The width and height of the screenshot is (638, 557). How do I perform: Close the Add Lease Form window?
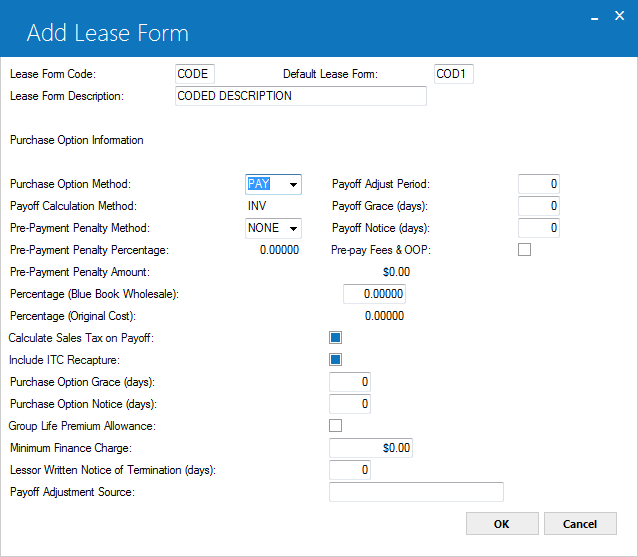tap(619, 16)
